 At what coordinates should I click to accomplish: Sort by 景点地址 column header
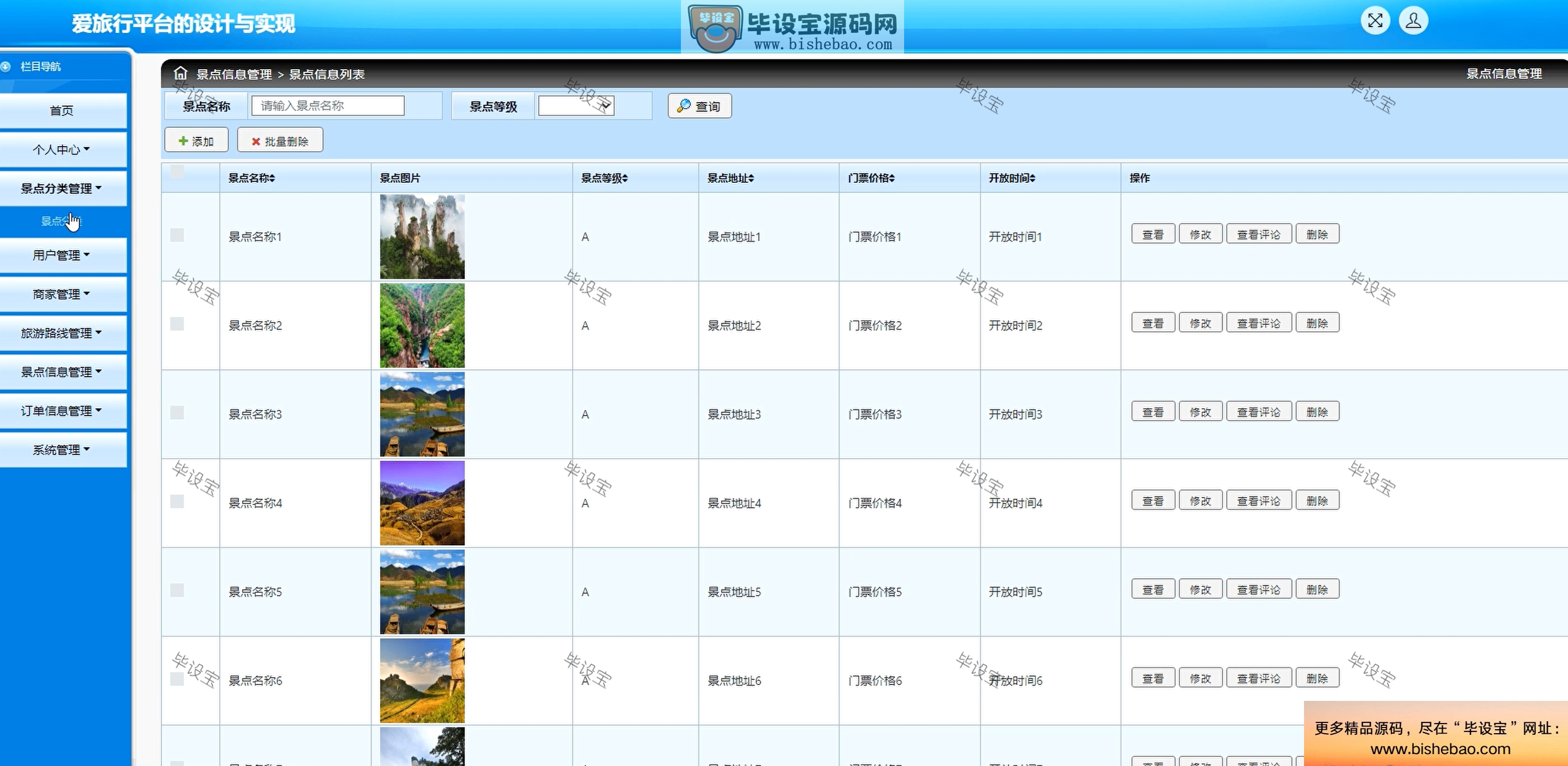coord(730,178)
